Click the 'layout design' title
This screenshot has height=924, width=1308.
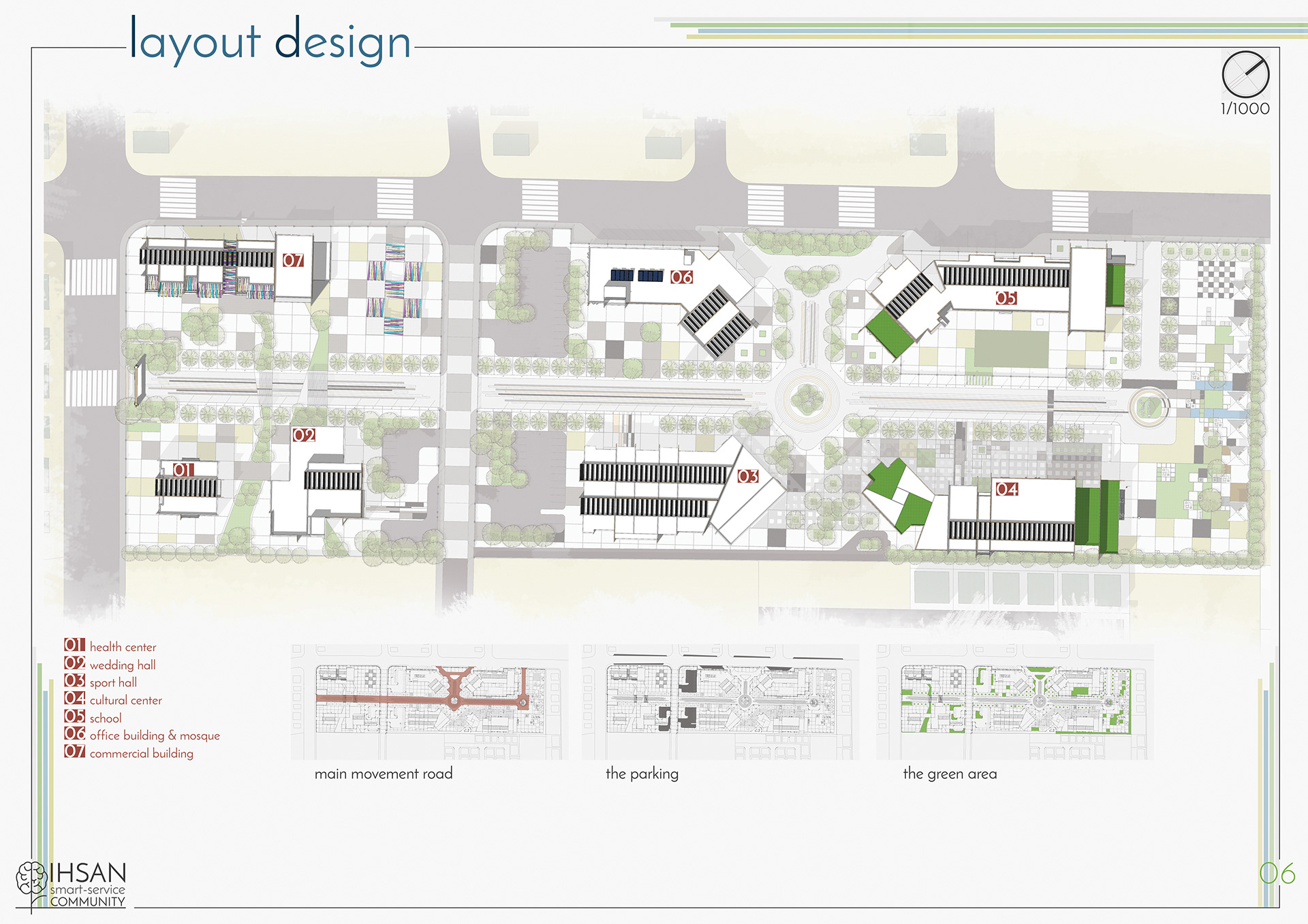pos(270,41)
